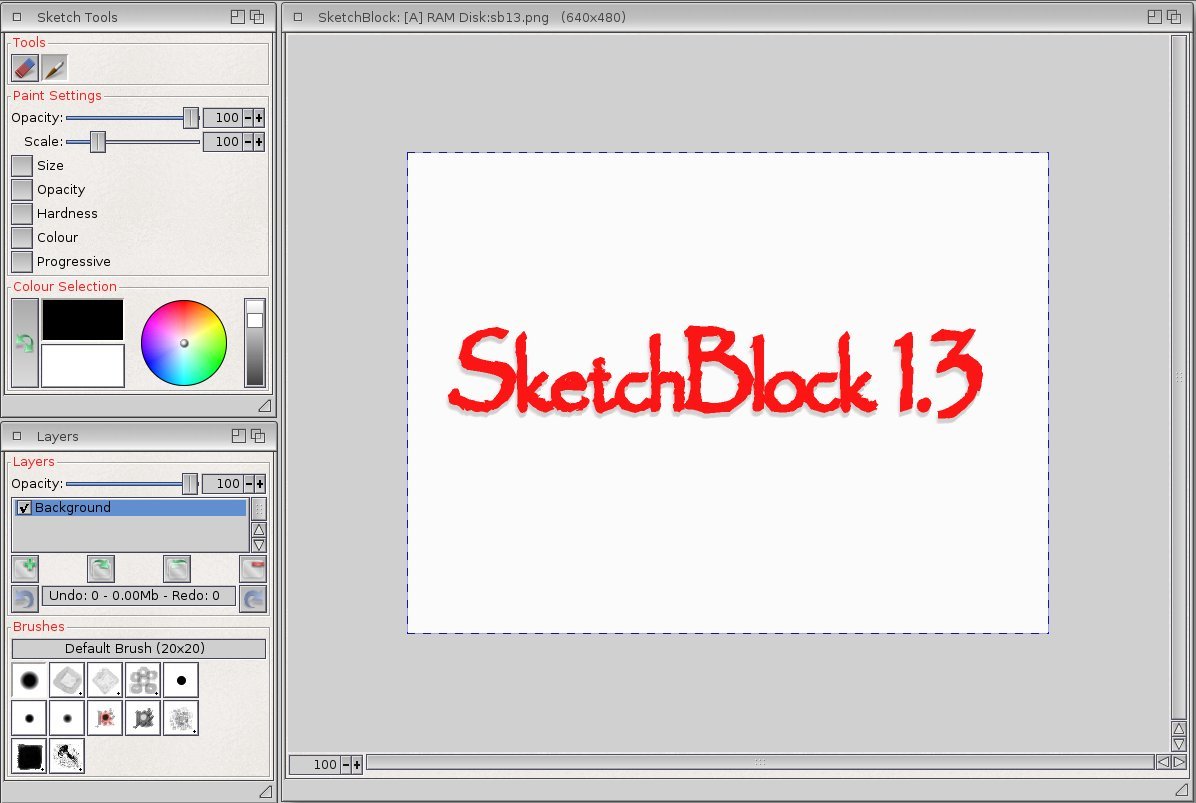Click the Default Brush (20x20) button

[139, 649]
